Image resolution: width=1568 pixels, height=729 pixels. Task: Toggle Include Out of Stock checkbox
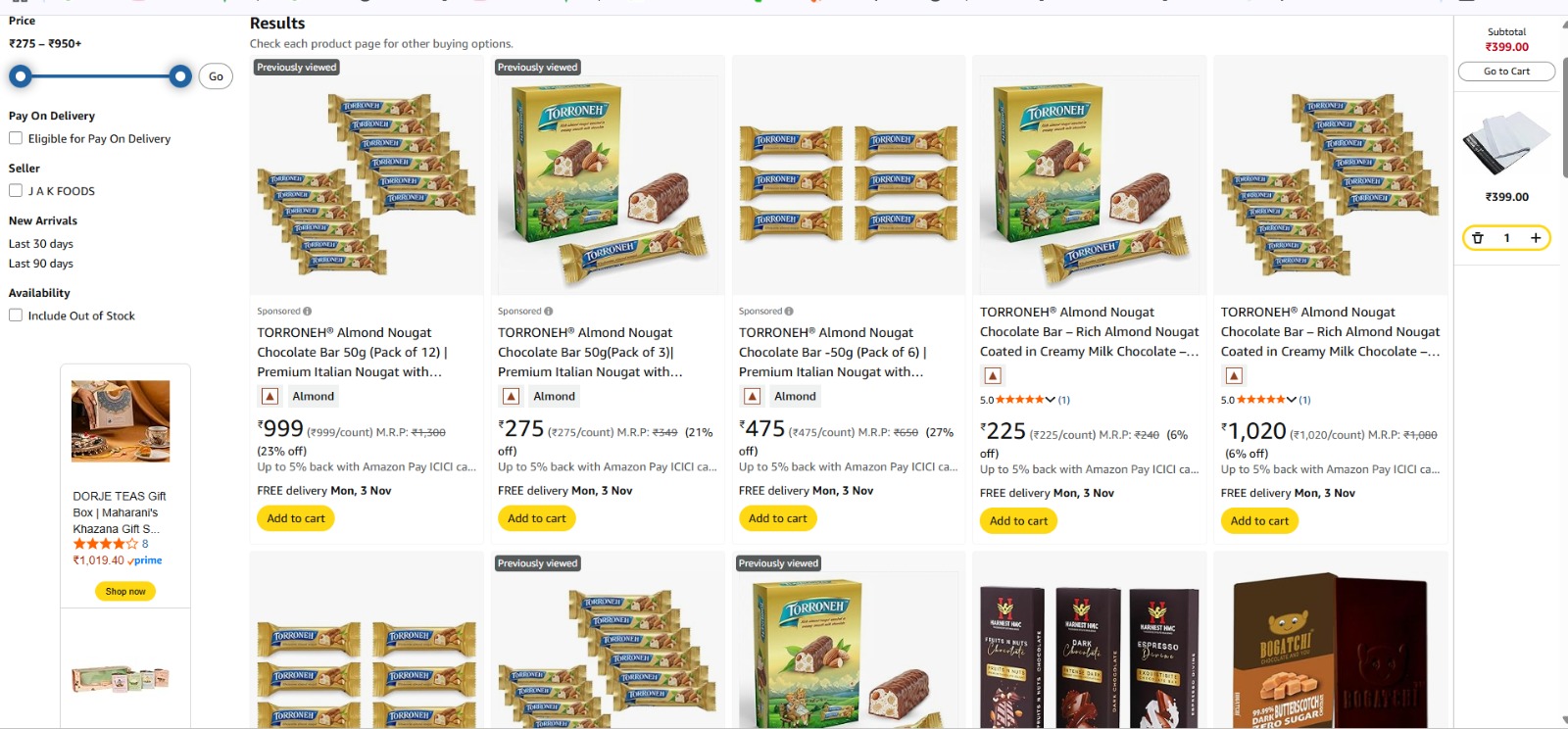(x=16, y=316)
